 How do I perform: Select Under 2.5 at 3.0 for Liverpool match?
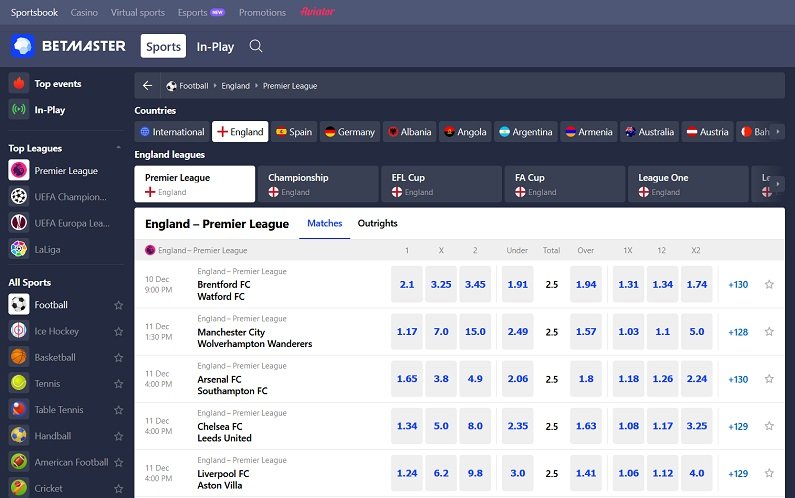[x=518, y=473]
